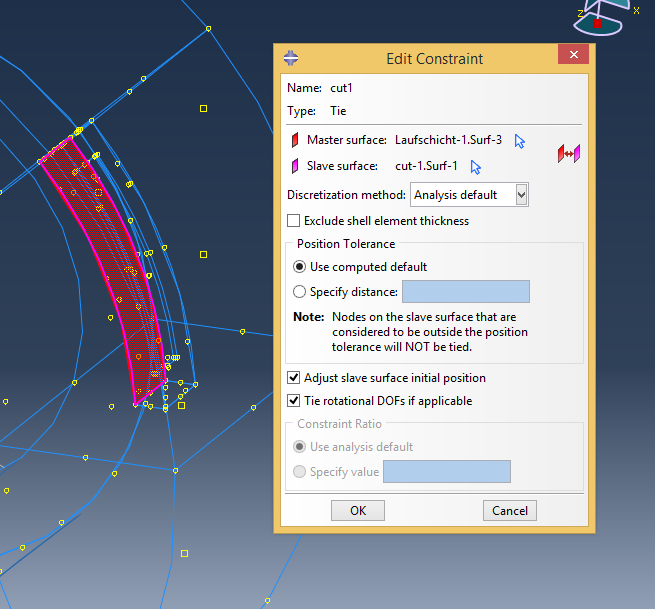This screenshot has width=655, height=609.
Task: Click the Specify value input field
Action: pyautogui.click(x=447, y=472)
